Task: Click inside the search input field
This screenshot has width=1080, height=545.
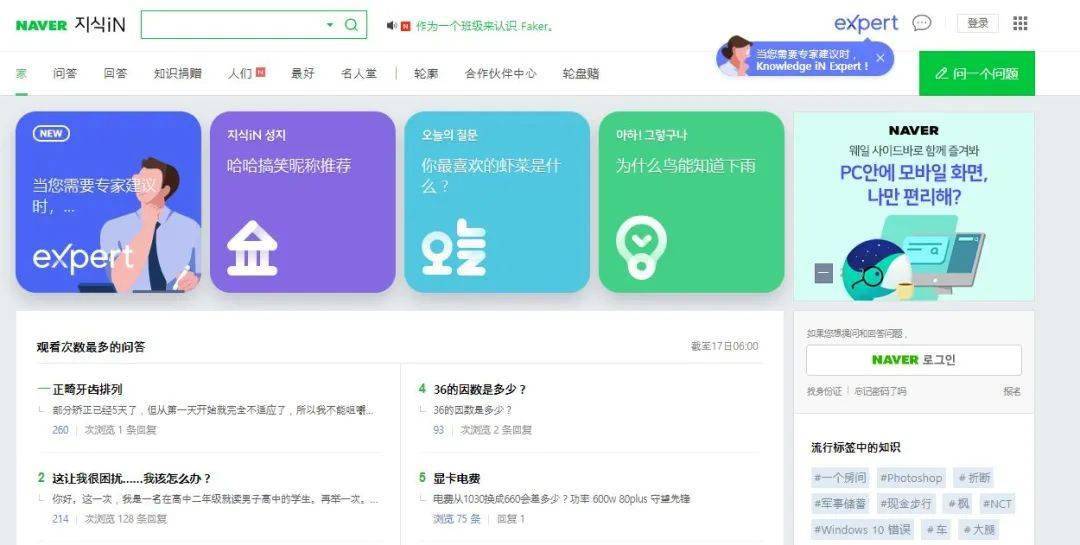Action: coord(233,25)
